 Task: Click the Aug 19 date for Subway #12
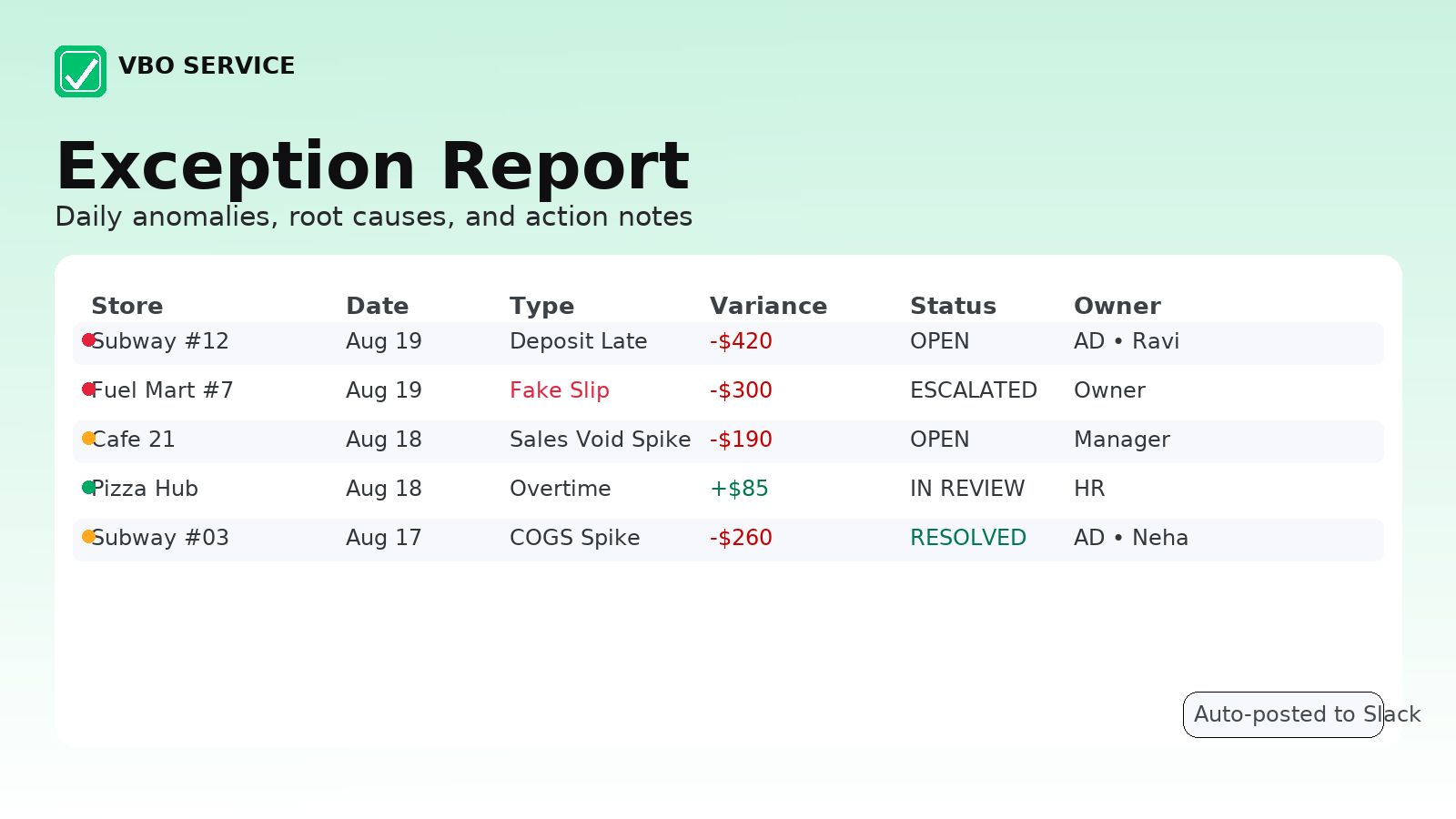384,341
